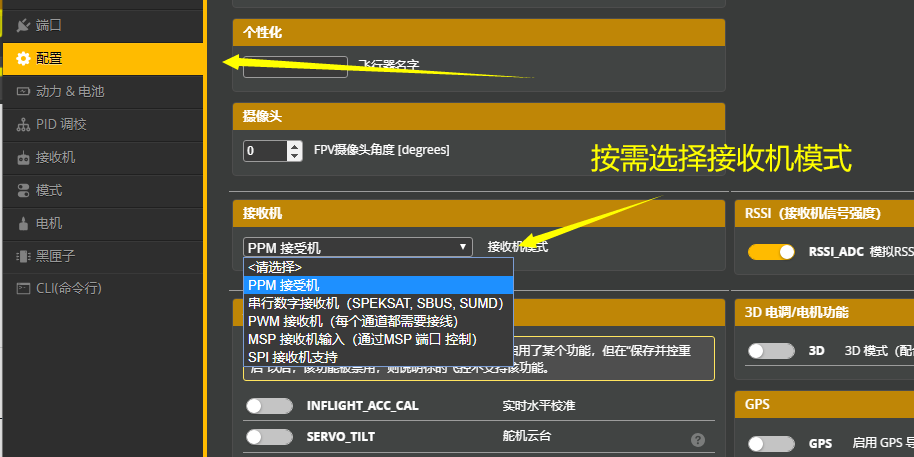
Task: Select PWM 接收机 option
Action: (378, 321)
